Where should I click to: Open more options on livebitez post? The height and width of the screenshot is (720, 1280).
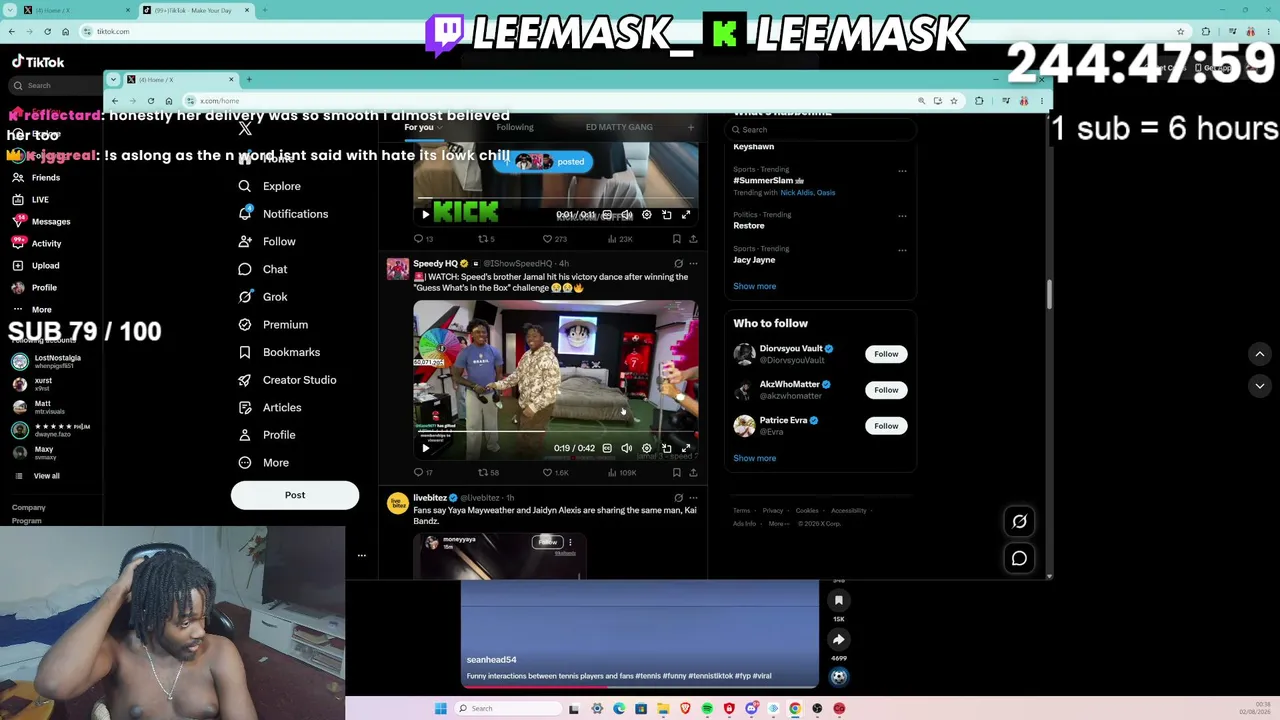point(693,498)
